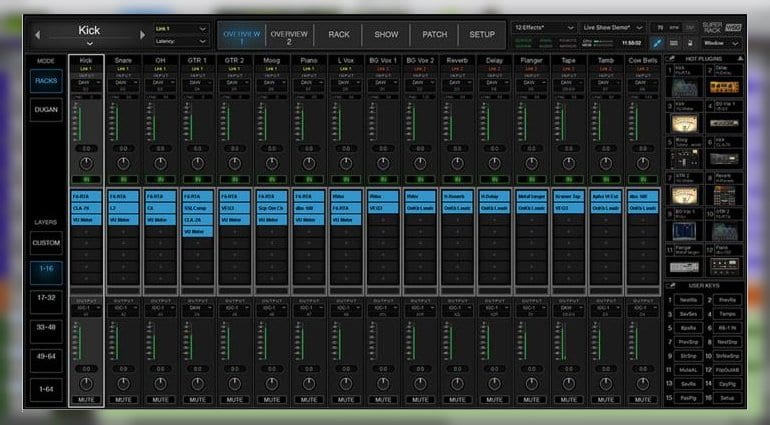Open the output dropdown on OH rack
The image size is (770, 425).
pos(160,309)
